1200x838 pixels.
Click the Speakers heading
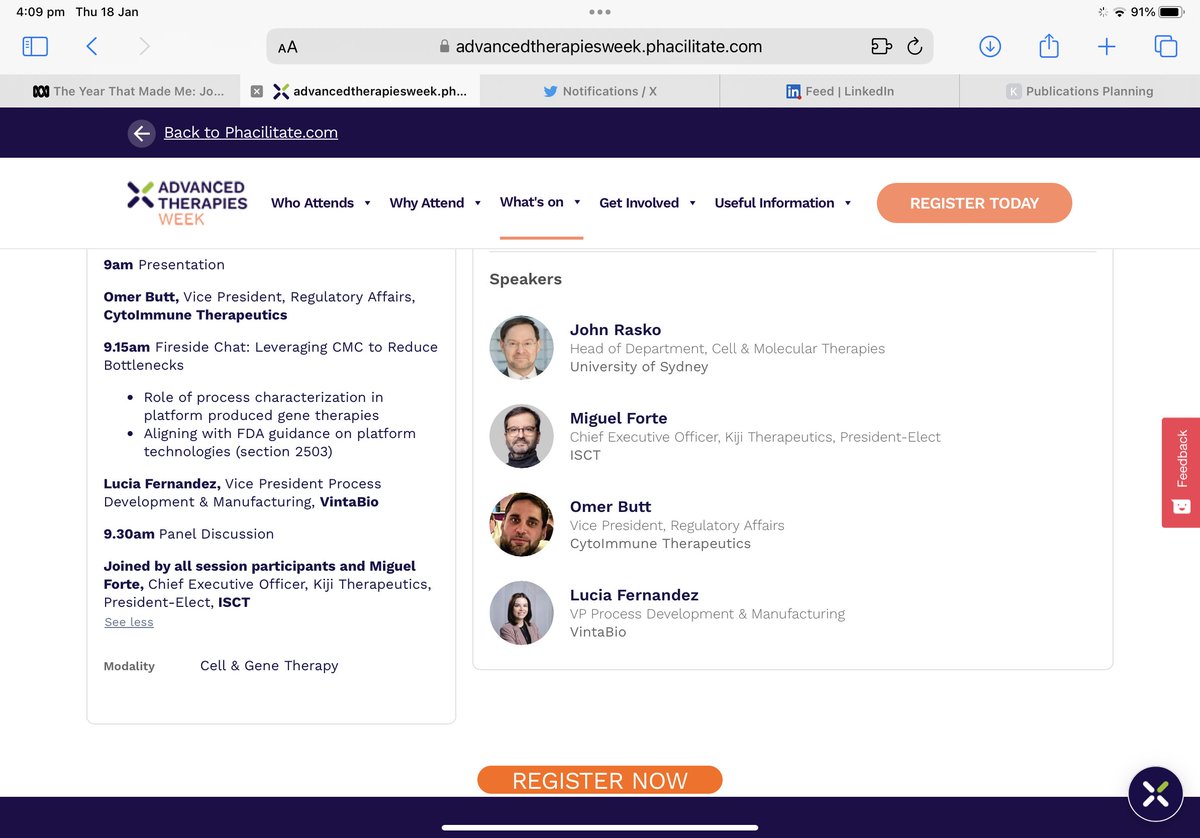point(525,279)
